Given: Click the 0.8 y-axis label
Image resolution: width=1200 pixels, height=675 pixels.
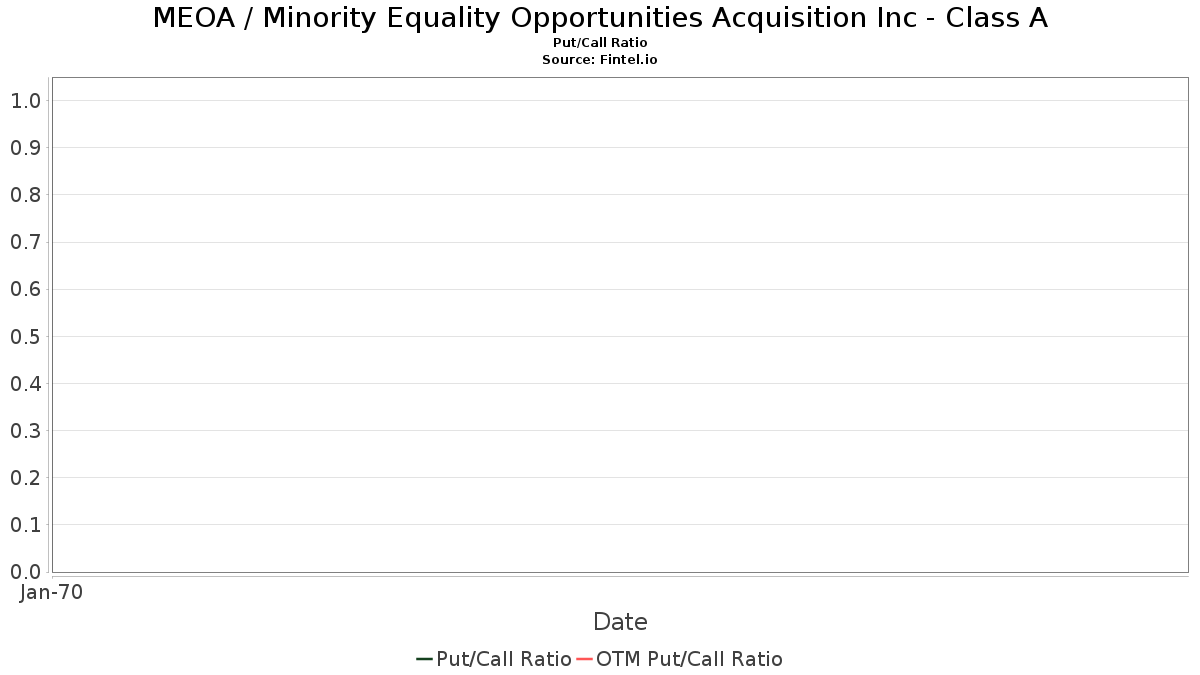Looking at the screenshot, I should coord(25,194).
